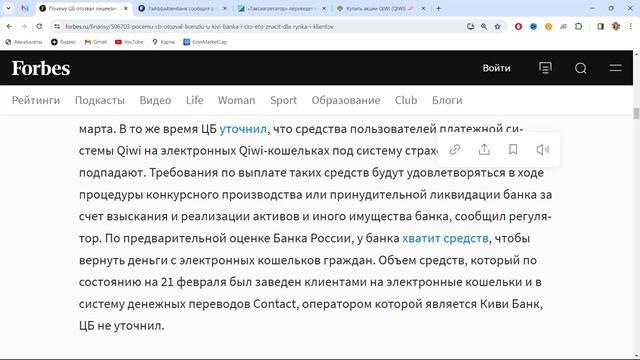The height and width of the screenshot is (360, 640).
Task: Open the Блоги section
Action: [x=447, y=100]
